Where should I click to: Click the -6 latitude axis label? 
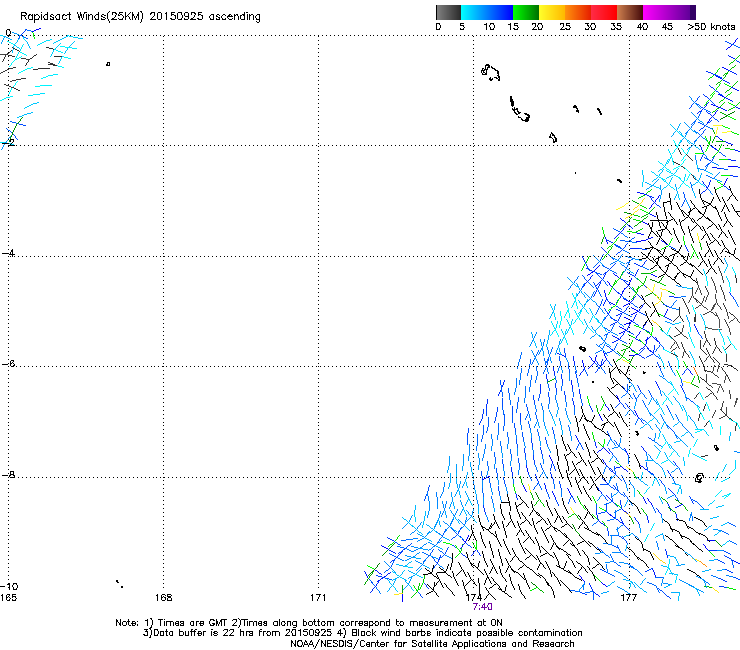coord(8,364)
